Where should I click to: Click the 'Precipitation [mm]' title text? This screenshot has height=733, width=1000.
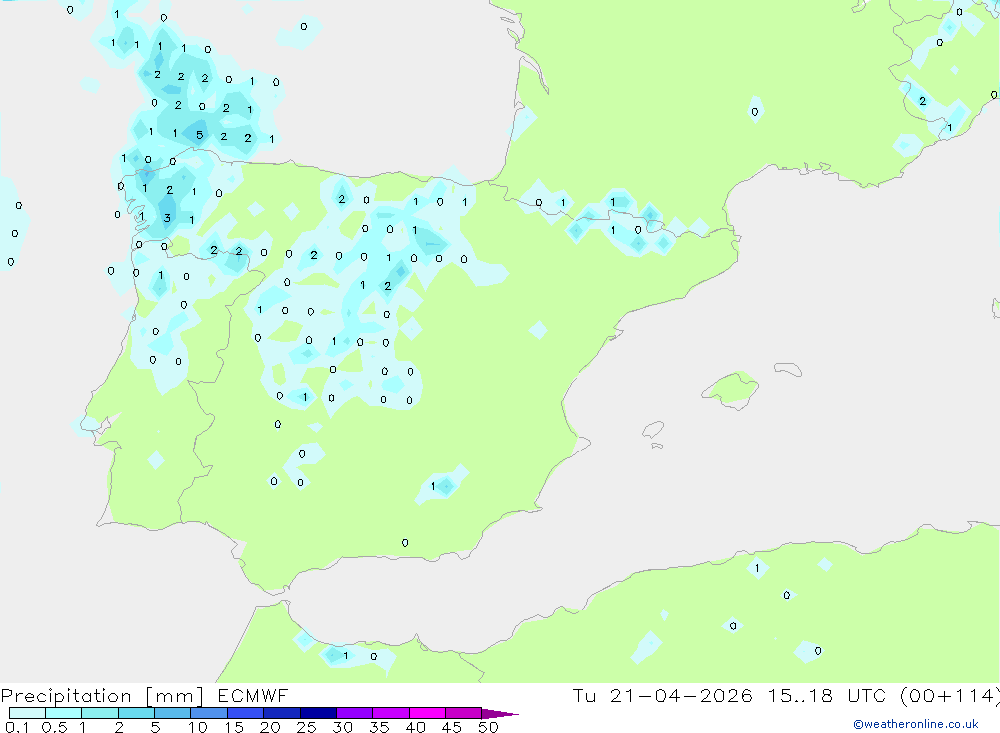[x=102, y=696]
